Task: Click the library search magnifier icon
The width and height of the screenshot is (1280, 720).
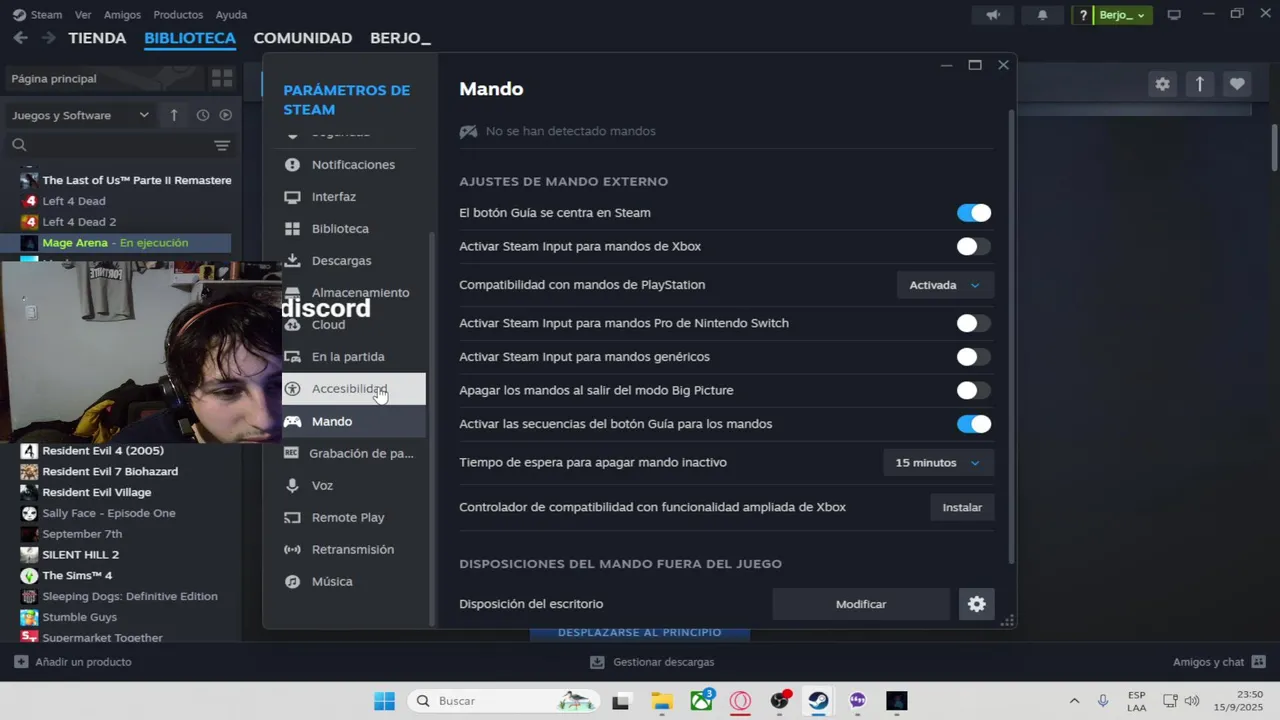Action: (x=19, y=145)
